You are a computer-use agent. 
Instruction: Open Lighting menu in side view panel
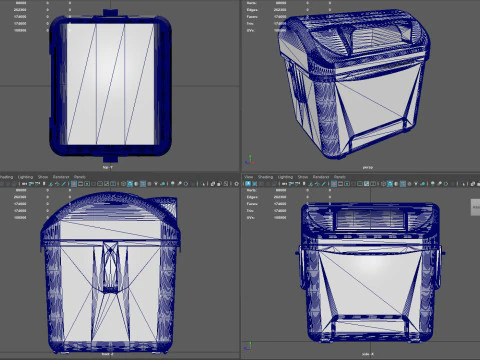tap(285, 177)
